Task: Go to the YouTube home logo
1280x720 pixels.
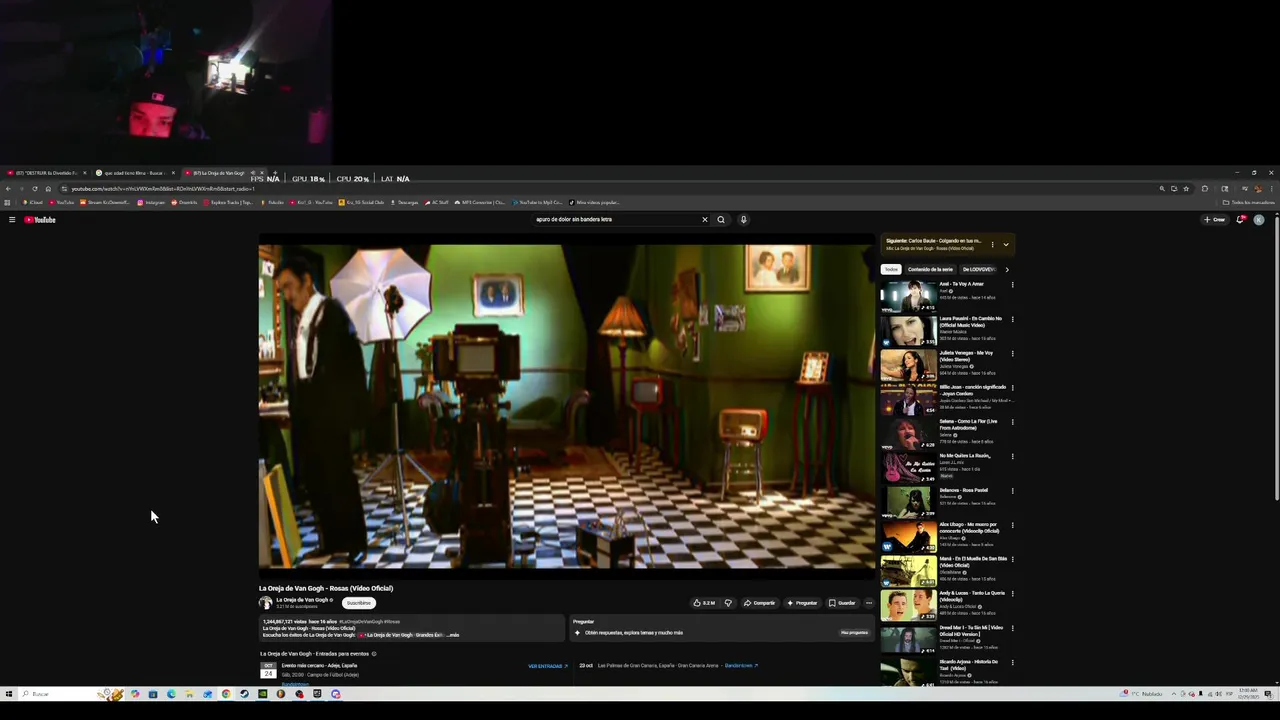Action: tap(40, 220)
